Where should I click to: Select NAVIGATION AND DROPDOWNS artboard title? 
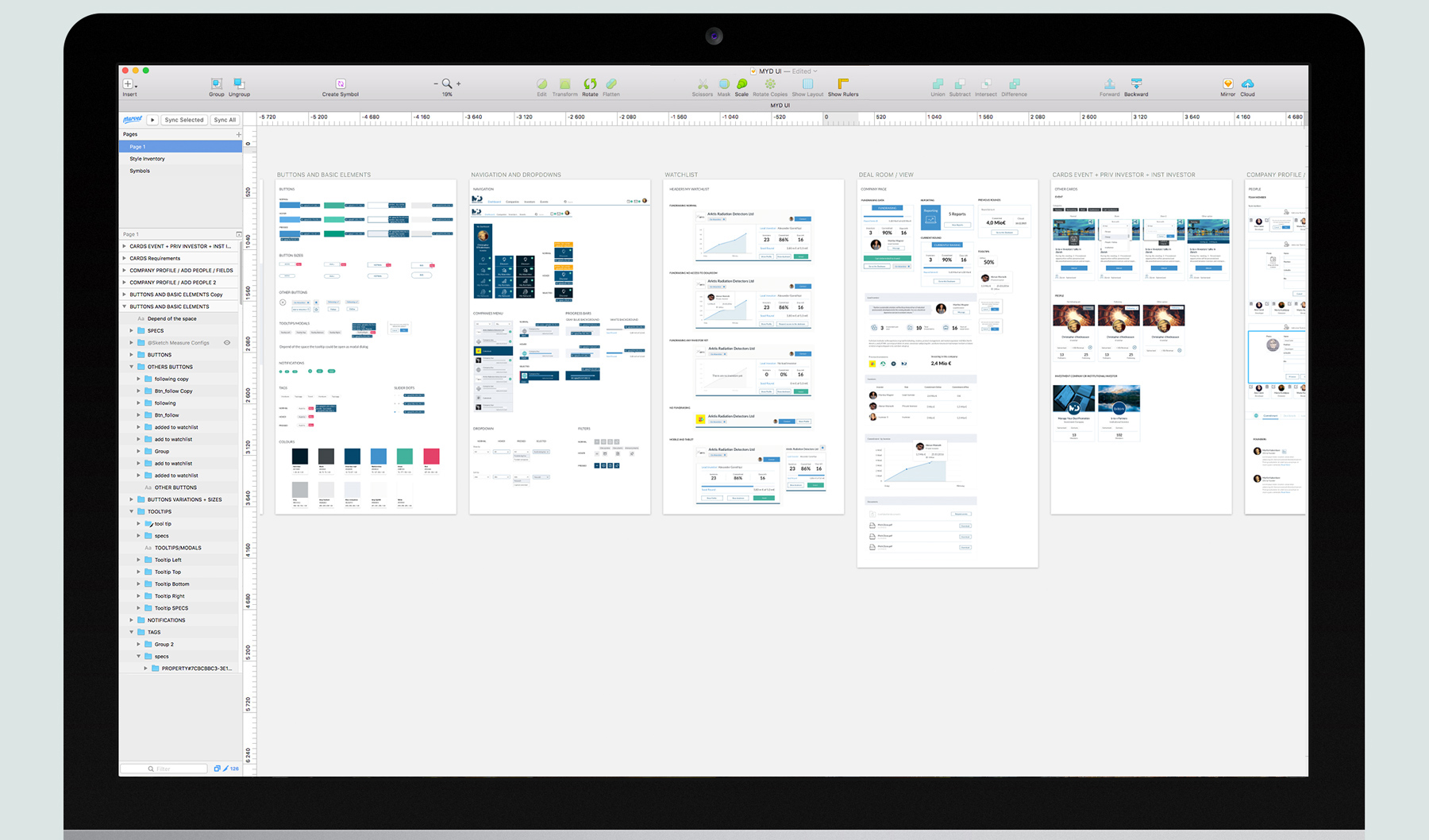tap(516, 175)
